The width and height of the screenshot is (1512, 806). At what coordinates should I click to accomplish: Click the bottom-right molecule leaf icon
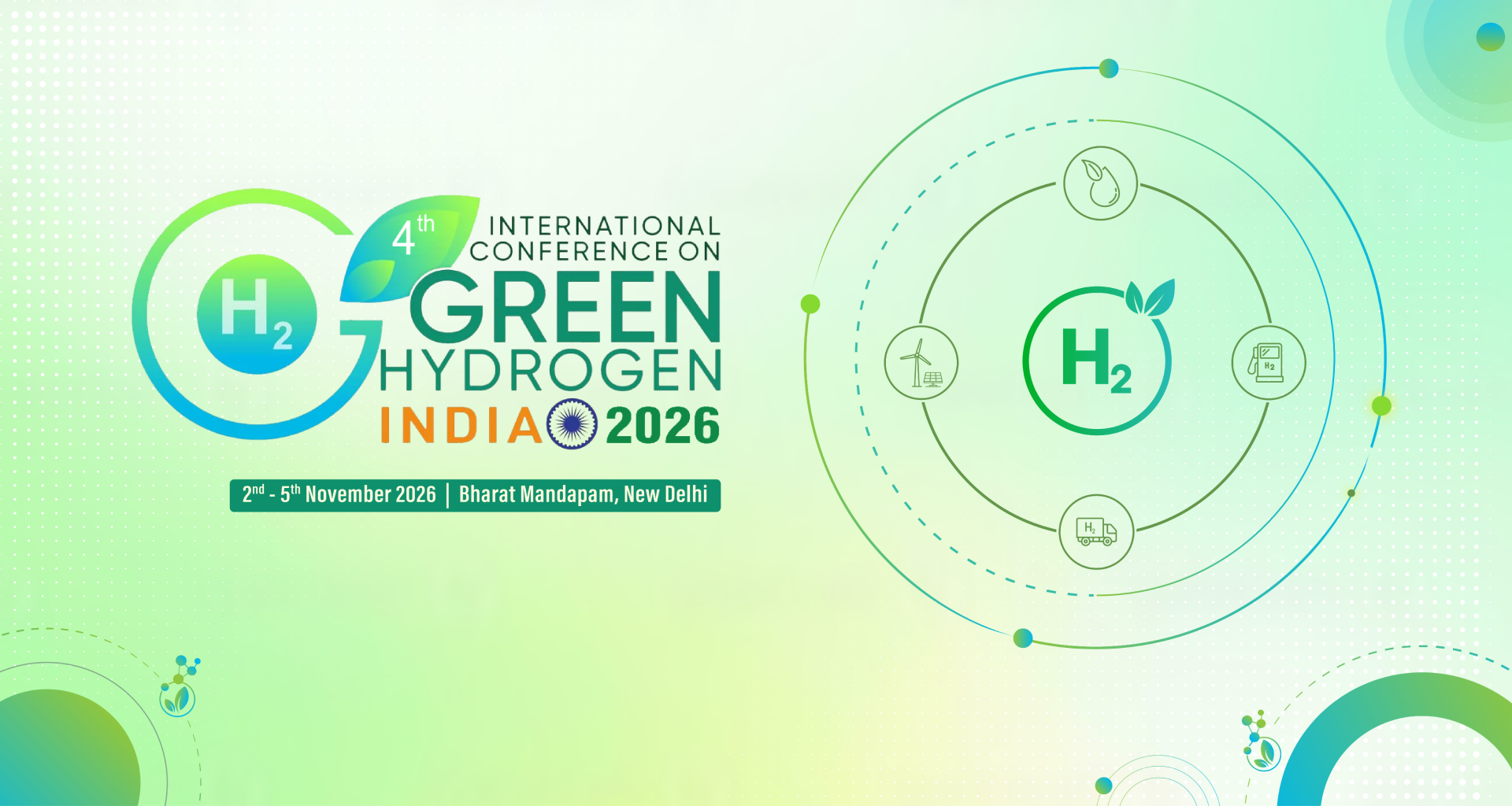[x=1260, y=740]
